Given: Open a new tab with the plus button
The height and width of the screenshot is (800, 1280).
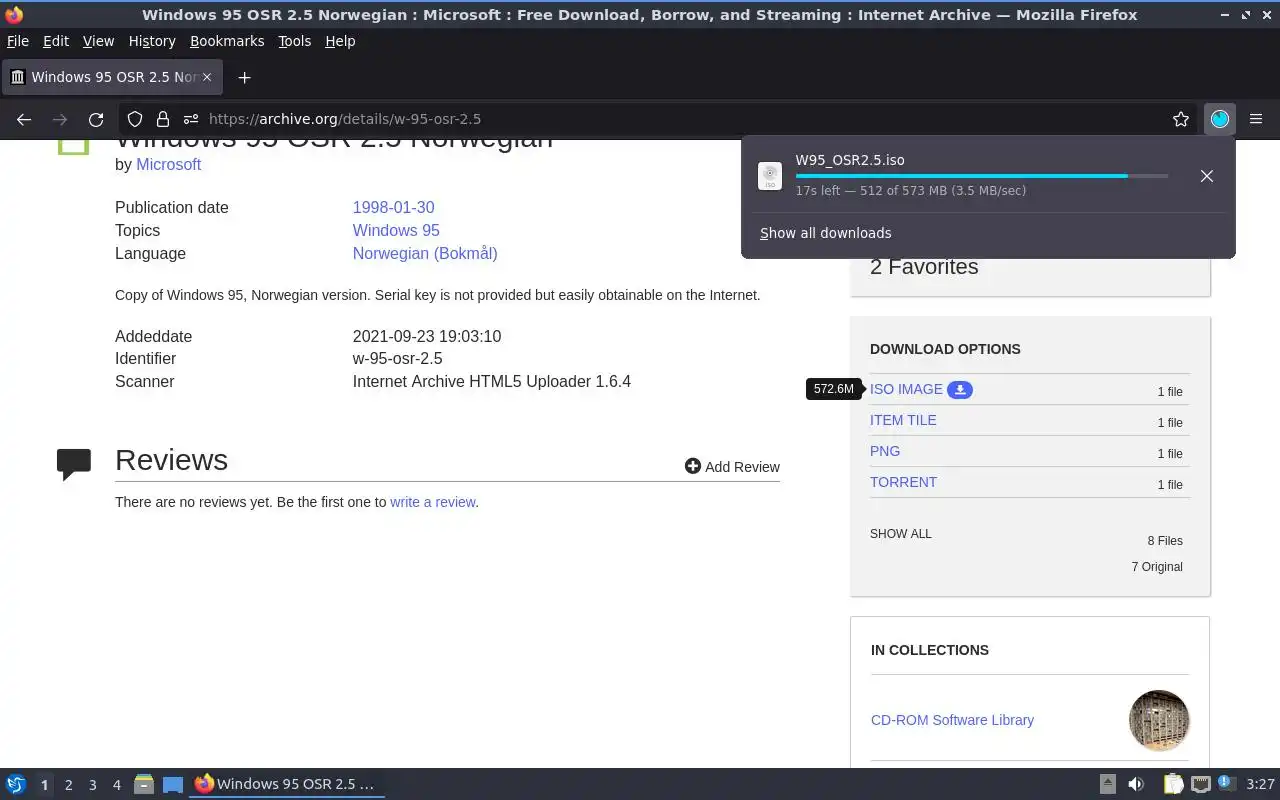Looking at the screenshot, I should 244,77.
